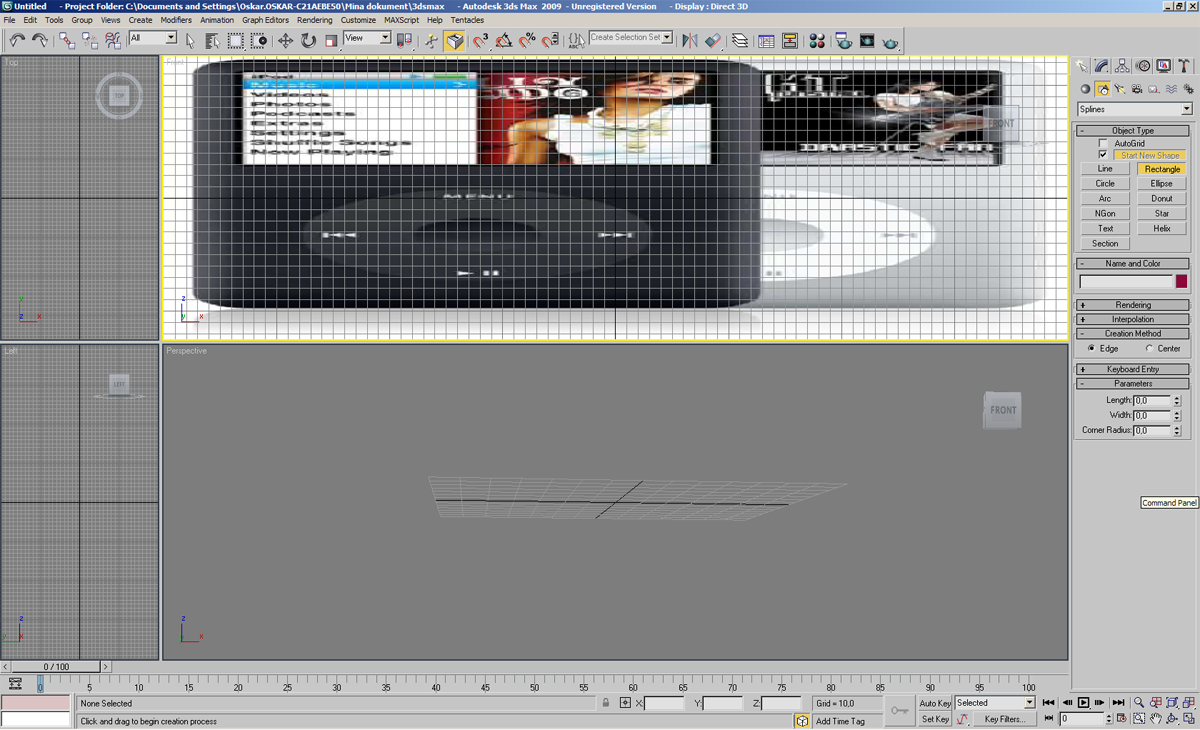Toggle the 3D Snaps button
Image resolution: width=1200 pixels, height=730 pixels.
click(480, 40)
